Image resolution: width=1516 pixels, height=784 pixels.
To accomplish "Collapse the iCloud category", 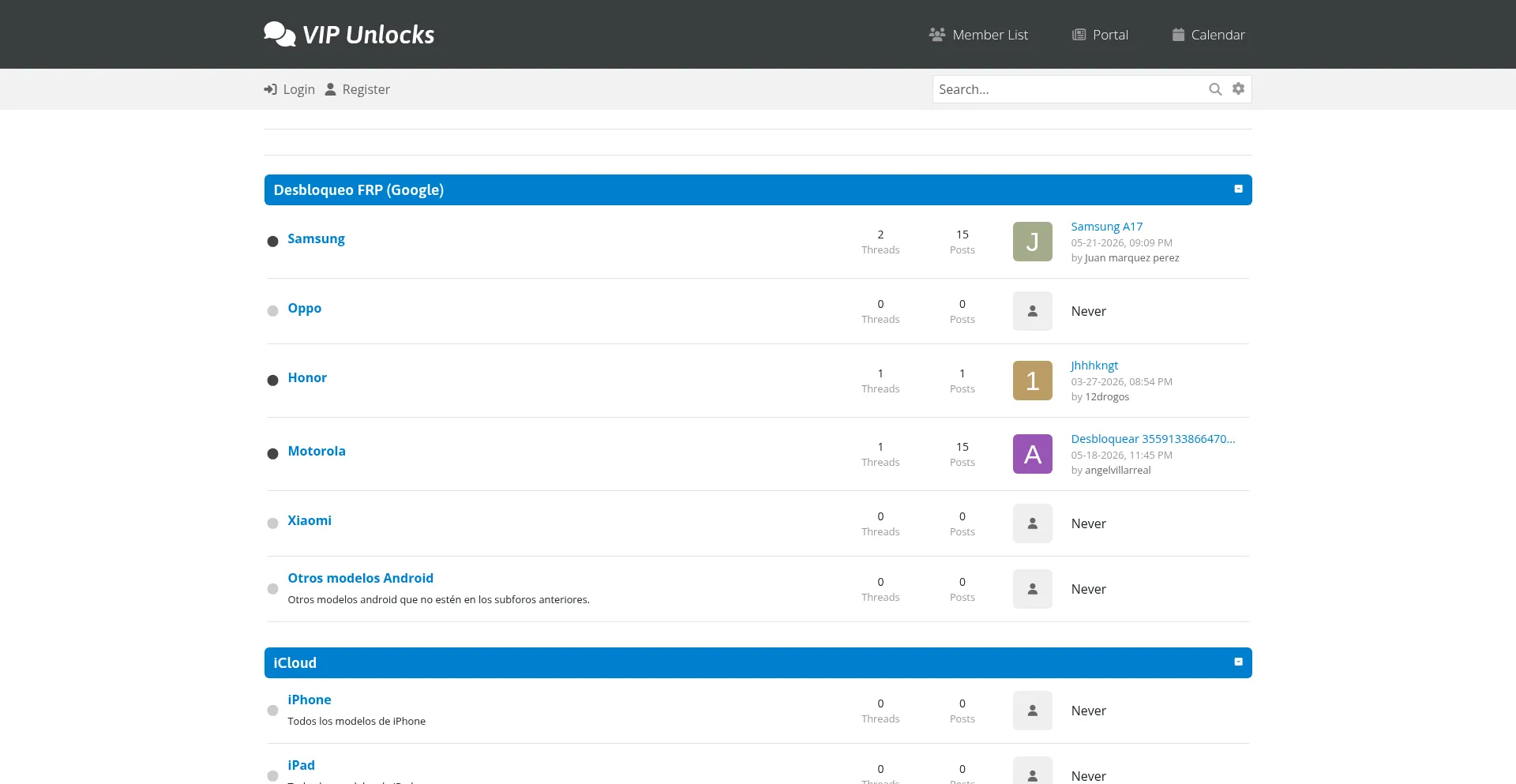I will click(x=1238, y=662).
